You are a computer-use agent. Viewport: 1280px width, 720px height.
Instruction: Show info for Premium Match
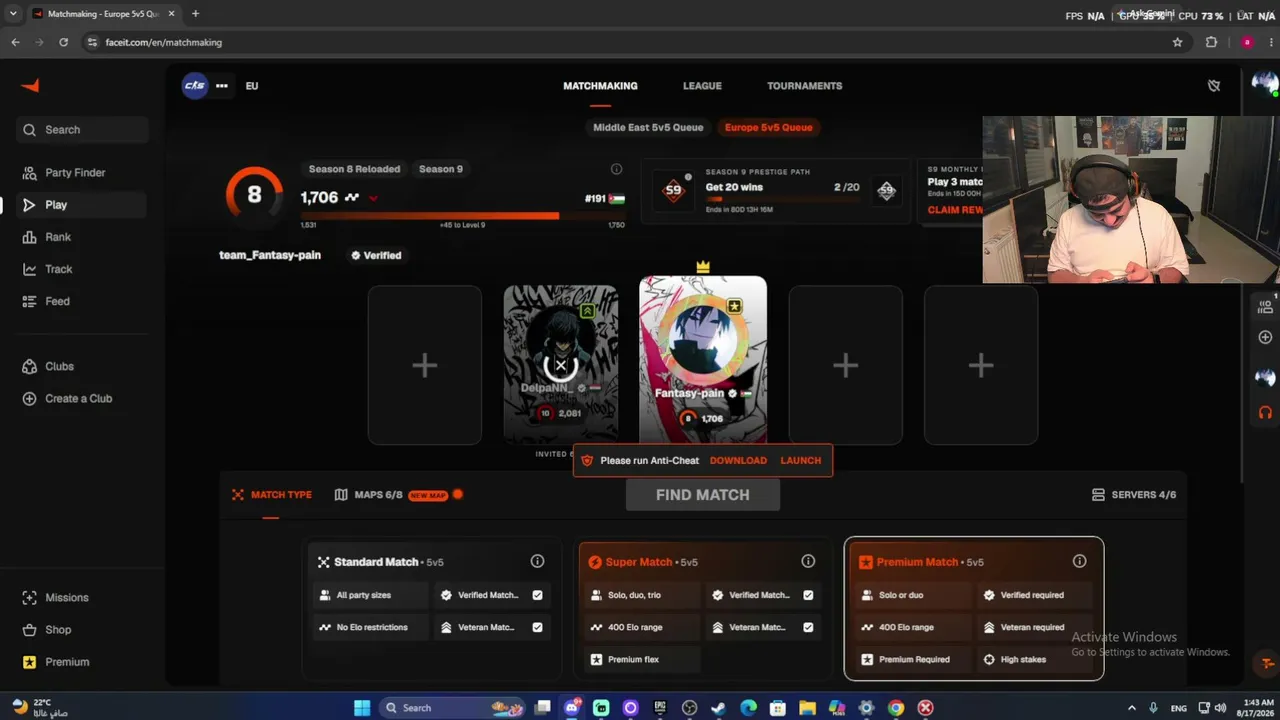click(x=1079, y=562)
